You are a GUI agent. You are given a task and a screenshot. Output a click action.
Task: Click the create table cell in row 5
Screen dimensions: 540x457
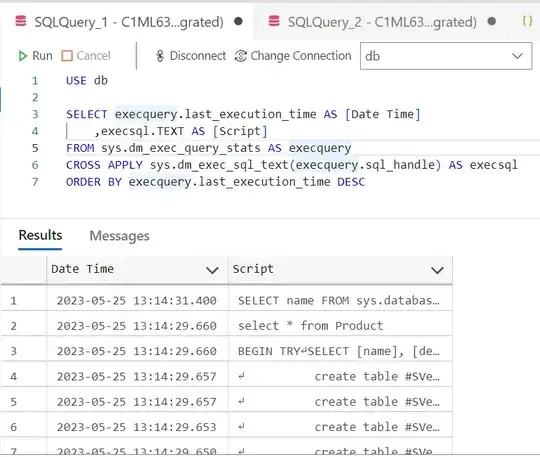click(x=339, y=402)
